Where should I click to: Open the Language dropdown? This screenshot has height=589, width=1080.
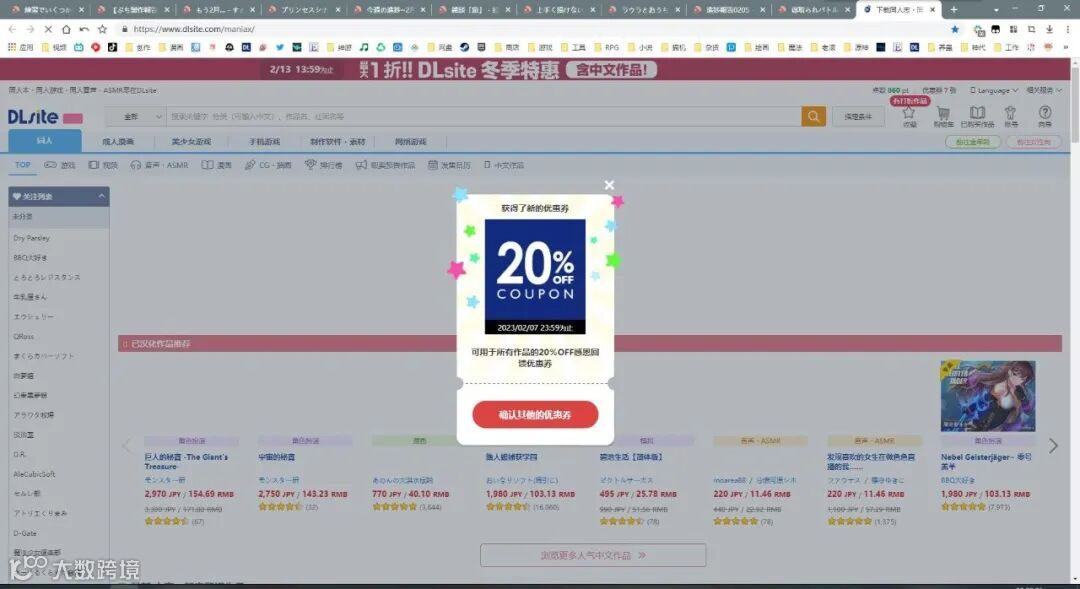pos(993,90)
